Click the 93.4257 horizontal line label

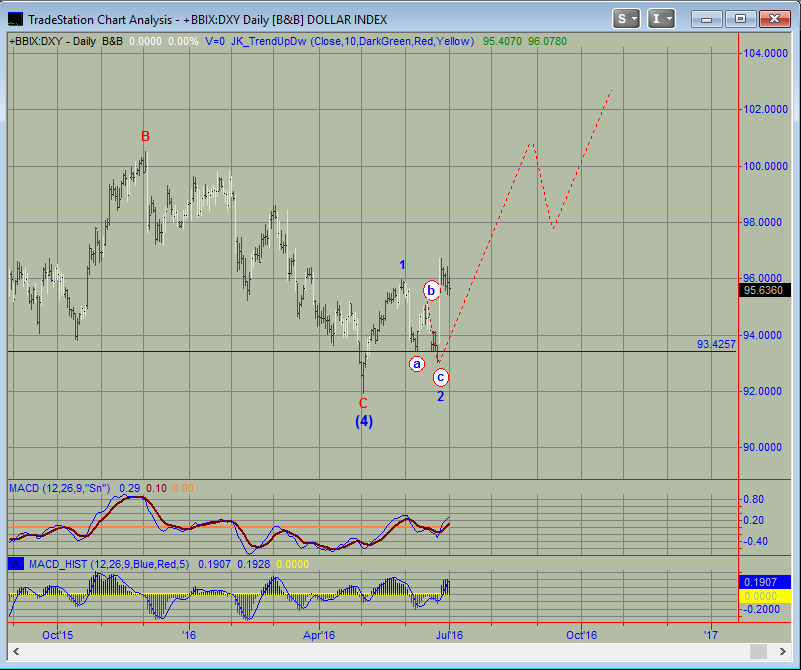(716, 344)
